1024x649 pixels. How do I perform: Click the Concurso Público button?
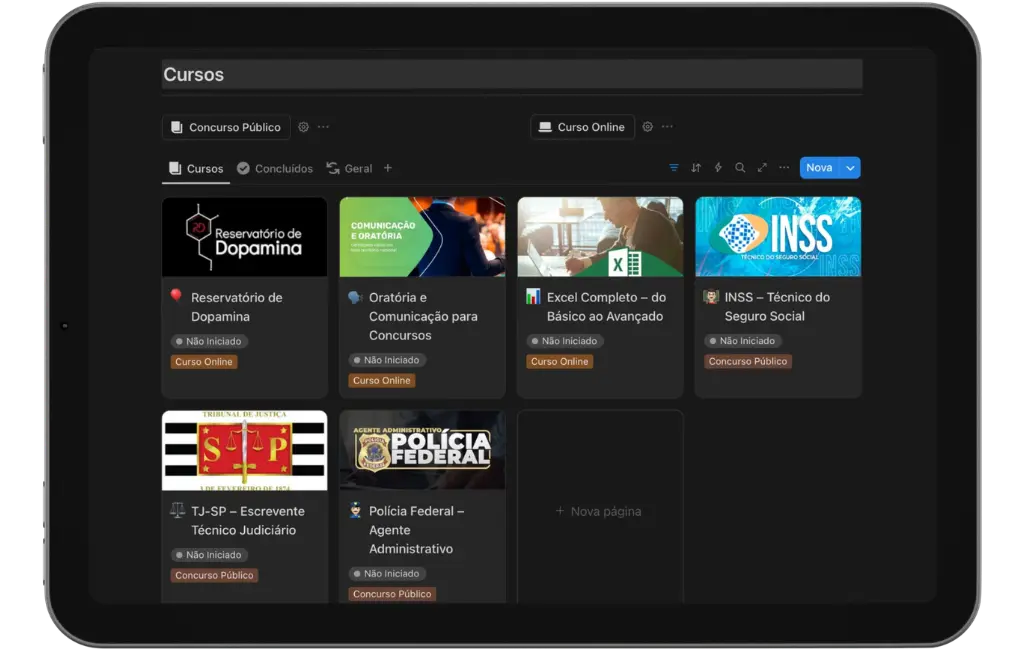pos(226,127)
